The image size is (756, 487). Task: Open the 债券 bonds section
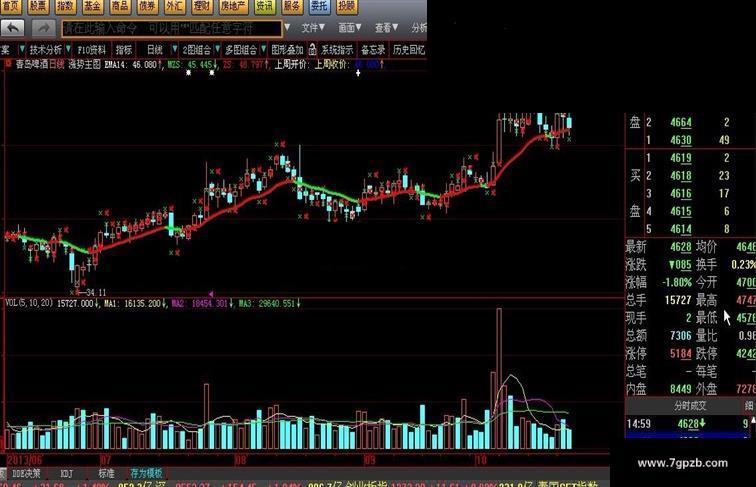[147, 6]
